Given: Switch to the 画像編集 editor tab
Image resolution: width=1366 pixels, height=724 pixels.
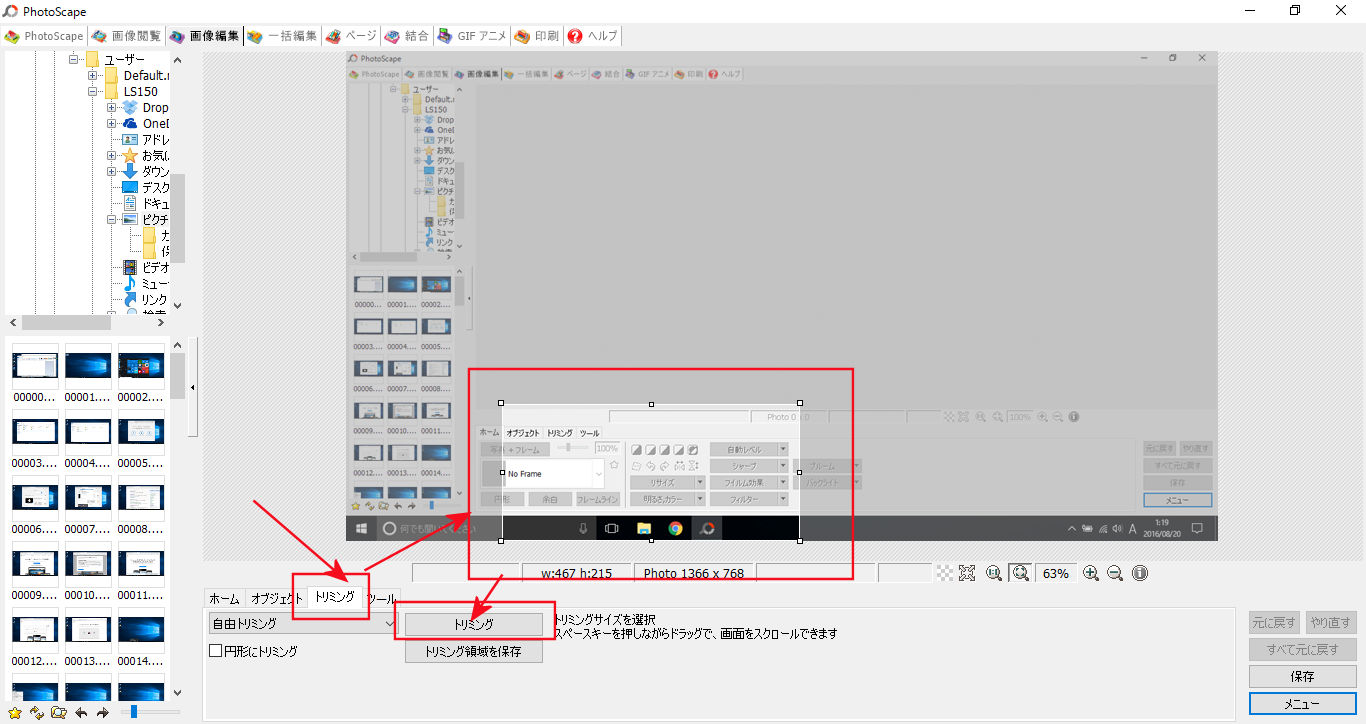Looking at the screenshot, I should pos(204,36).
